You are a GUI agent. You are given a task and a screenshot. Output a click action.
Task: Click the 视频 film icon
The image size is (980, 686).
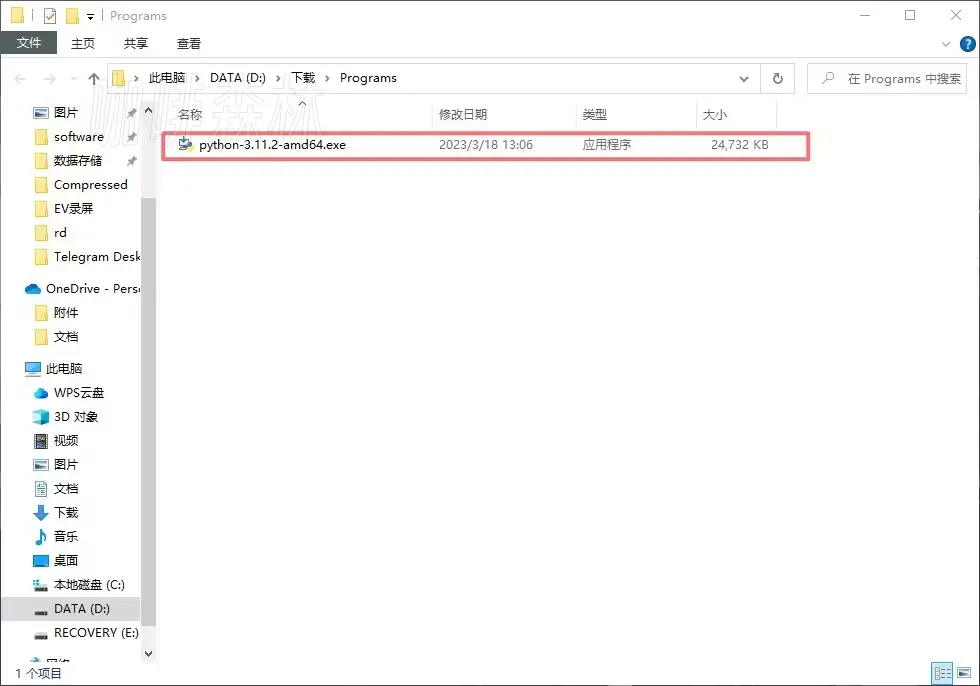pos(41,441)
